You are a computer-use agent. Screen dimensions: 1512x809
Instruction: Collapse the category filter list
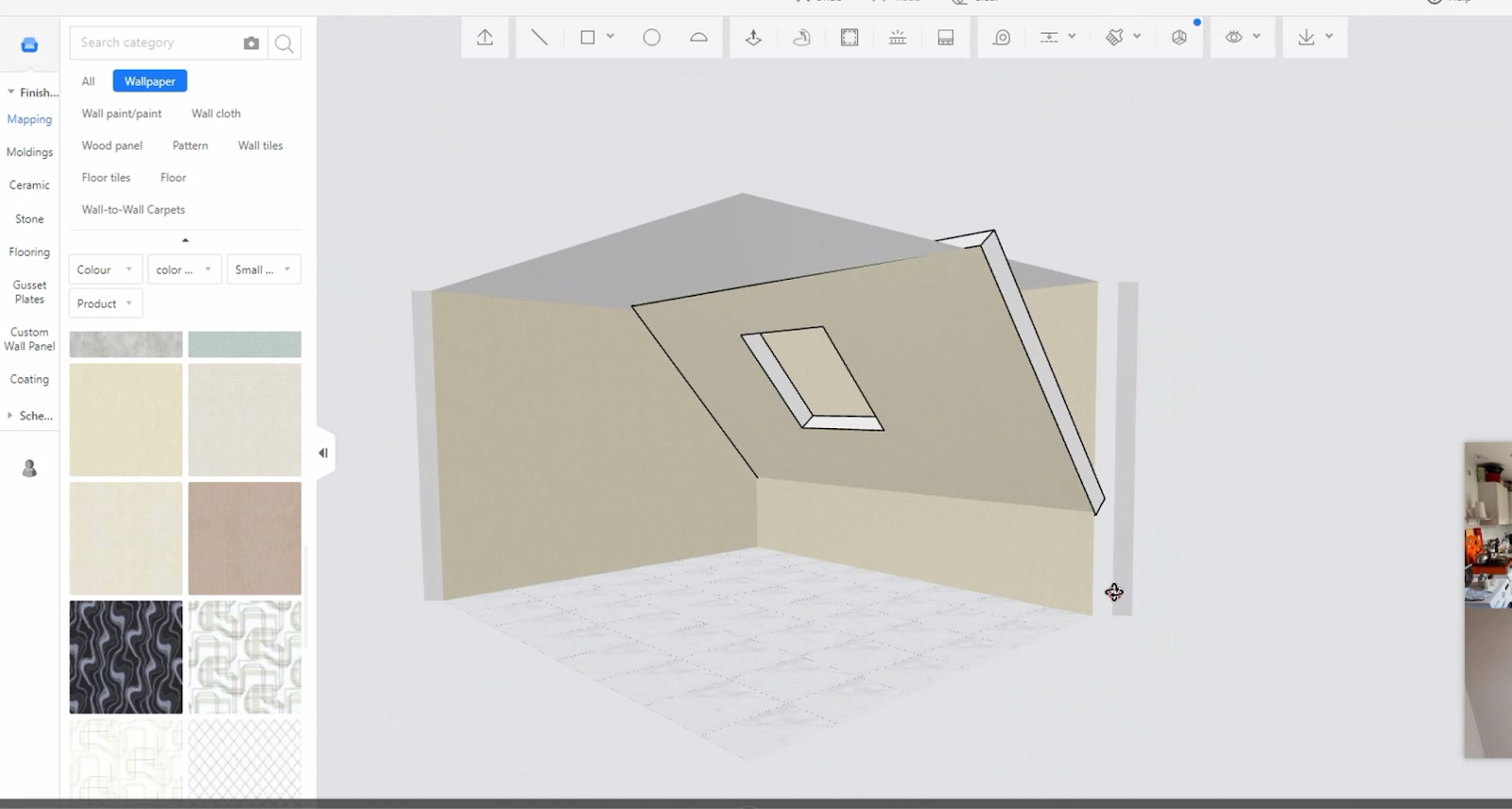tap(185, 240)
